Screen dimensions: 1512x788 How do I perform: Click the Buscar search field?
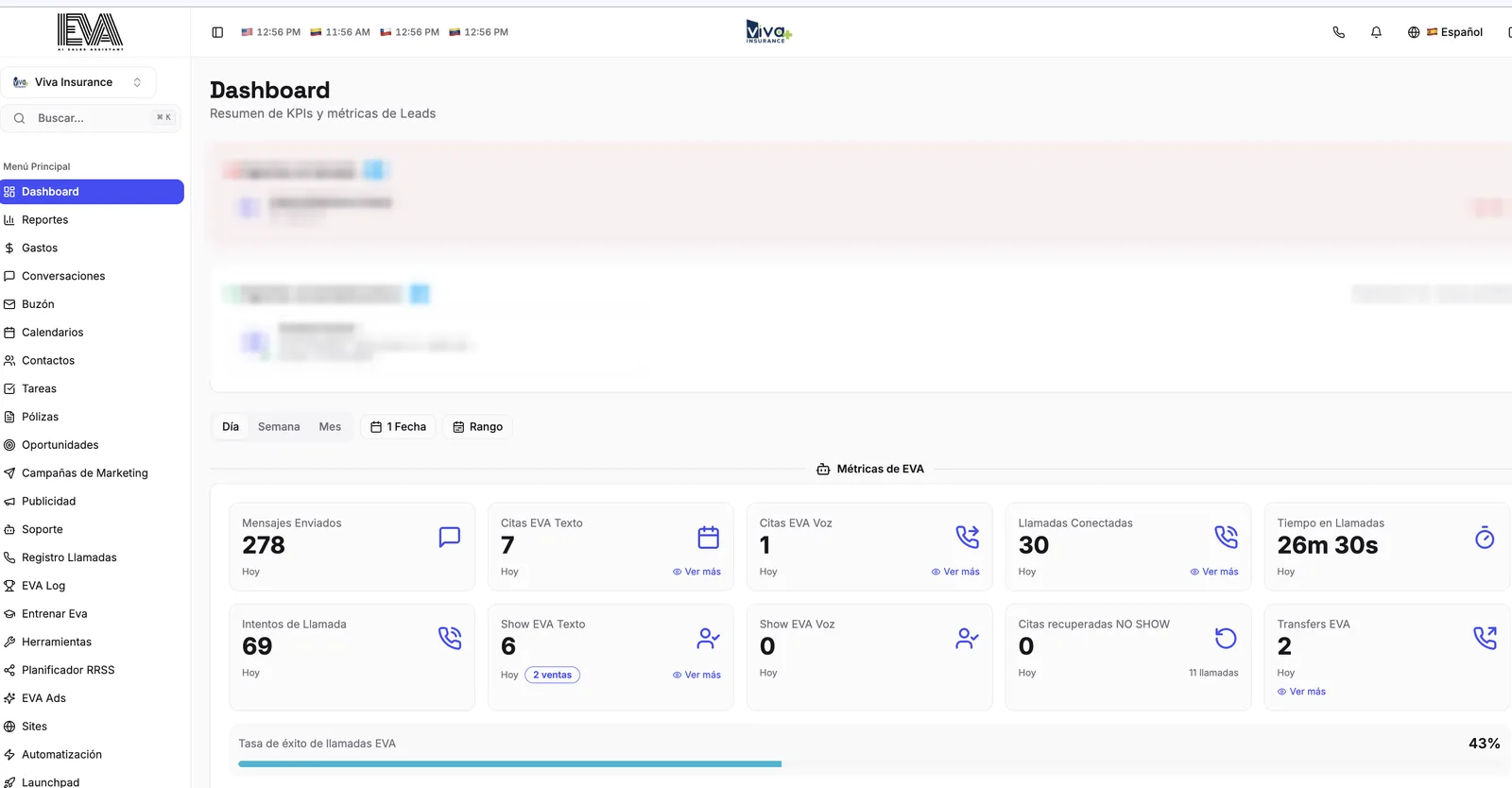tap(92, 118)
